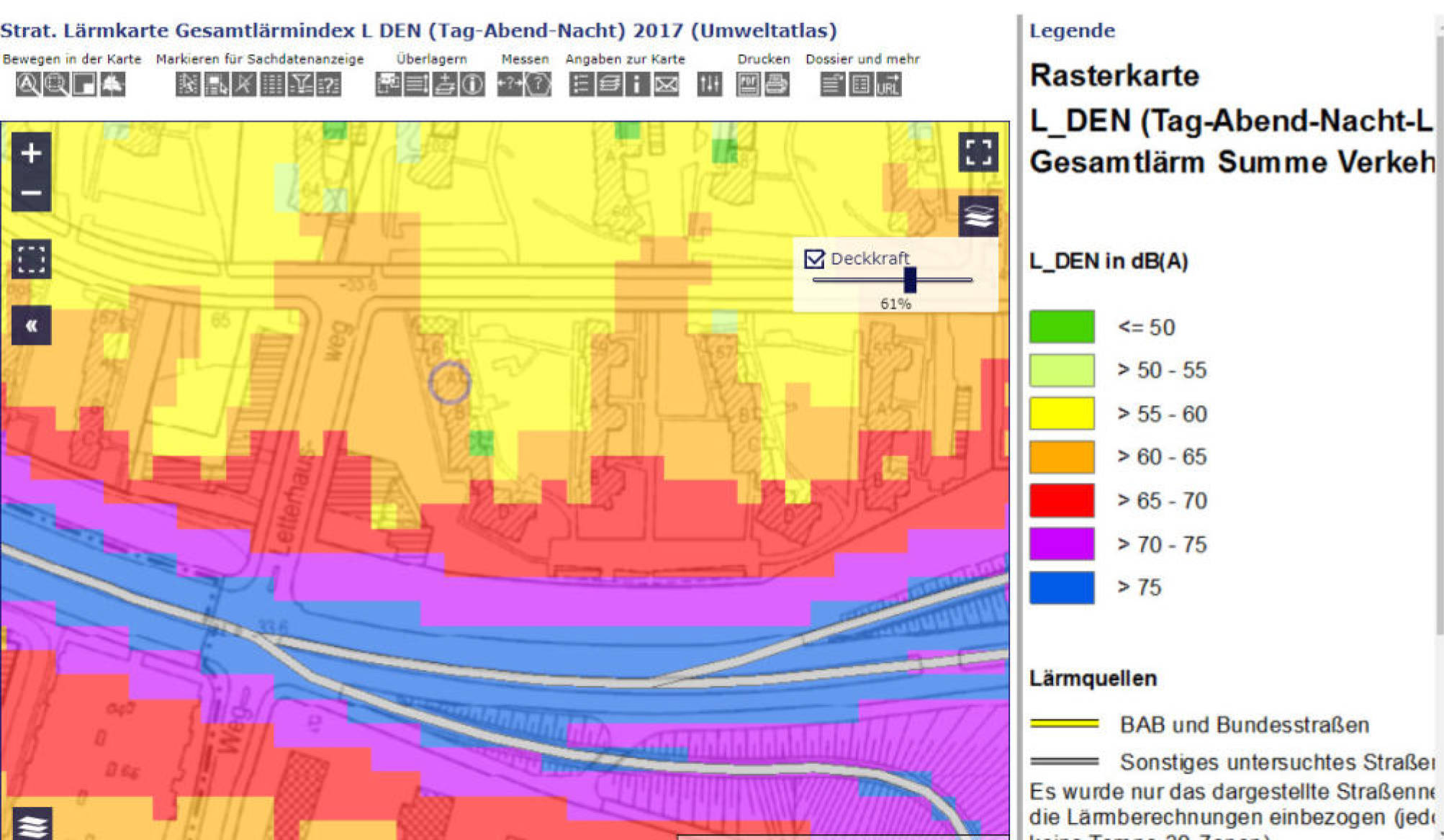Click the measure distance icon

[x=510, y=85]
